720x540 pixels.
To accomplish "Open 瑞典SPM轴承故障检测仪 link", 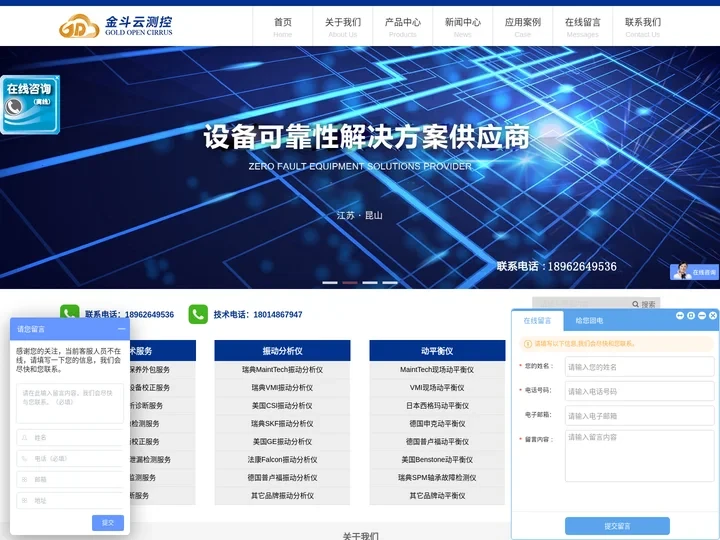I will click(437, 478).
